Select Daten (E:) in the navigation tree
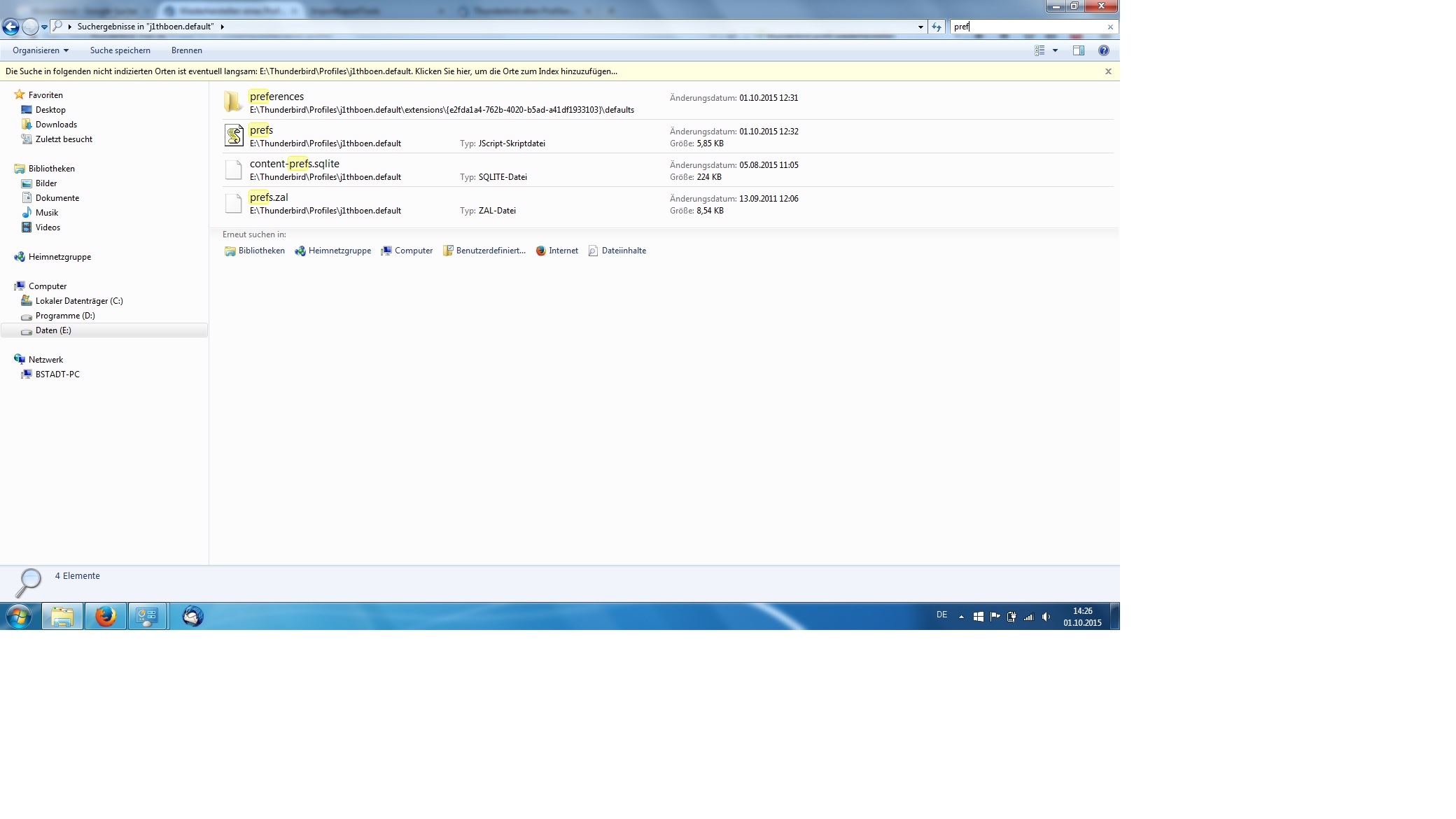The image size is (1456, 819). pos(53,330)
